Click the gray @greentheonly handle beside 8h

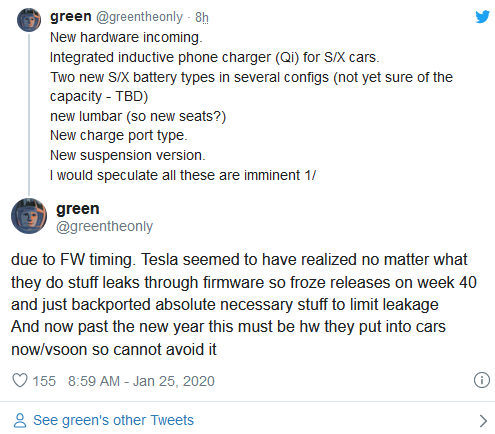(140, 17)
